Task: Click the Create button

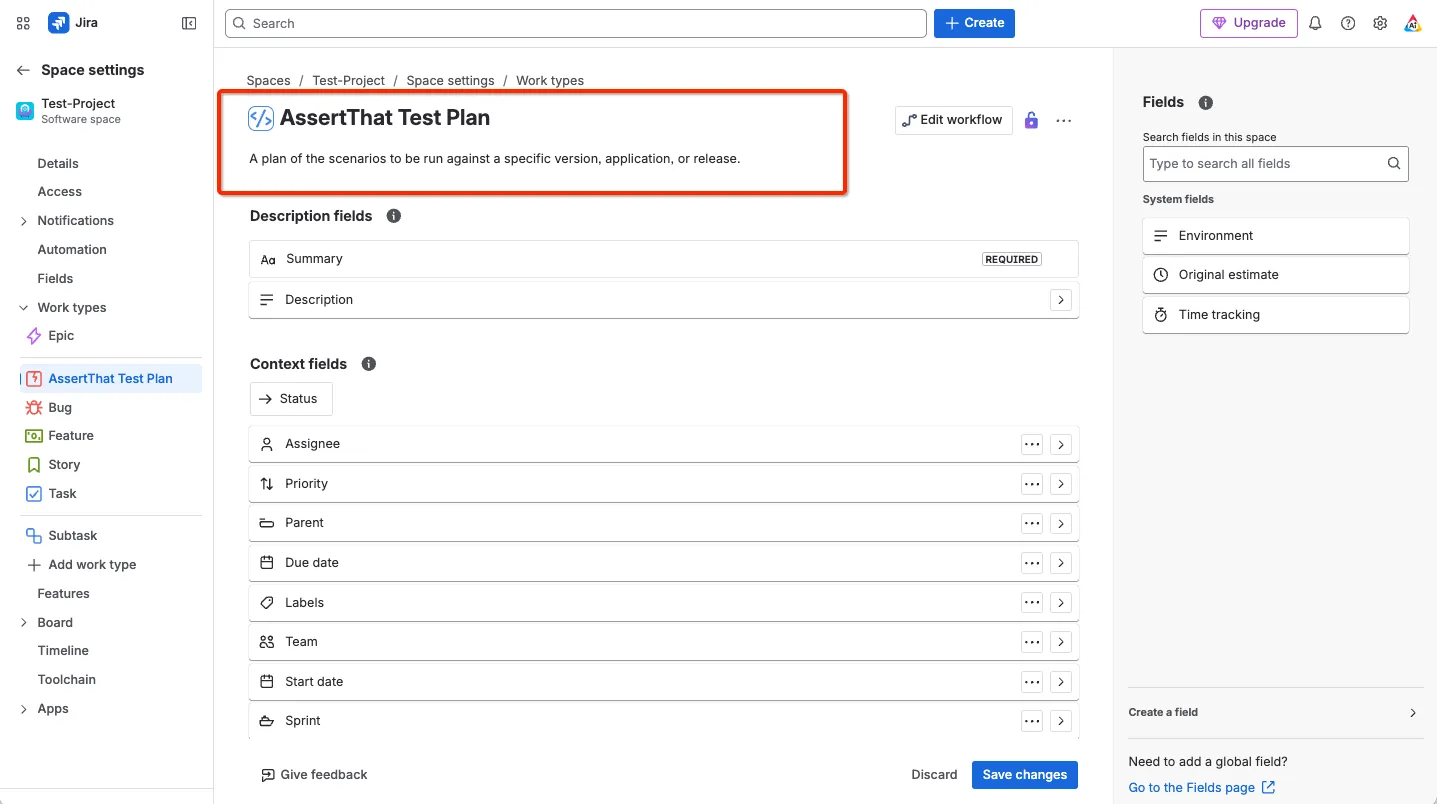Action: click(974, 23)
